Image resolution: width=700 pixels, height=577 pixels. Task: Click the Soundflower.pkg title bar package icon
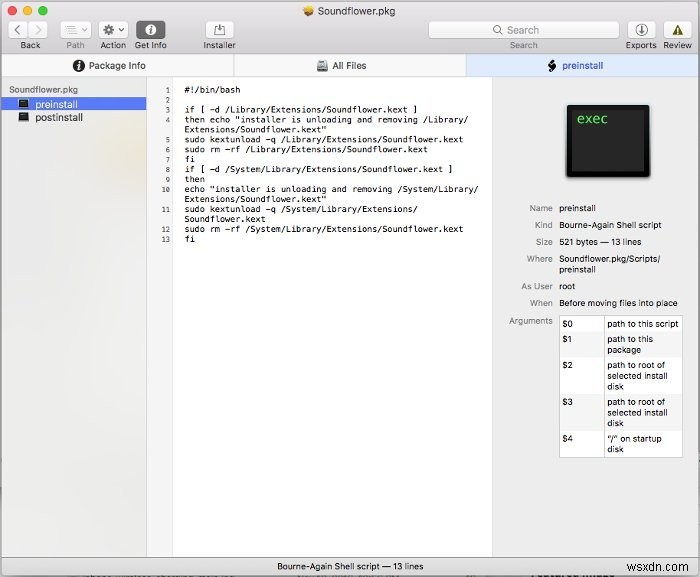[x=308, y=10]
